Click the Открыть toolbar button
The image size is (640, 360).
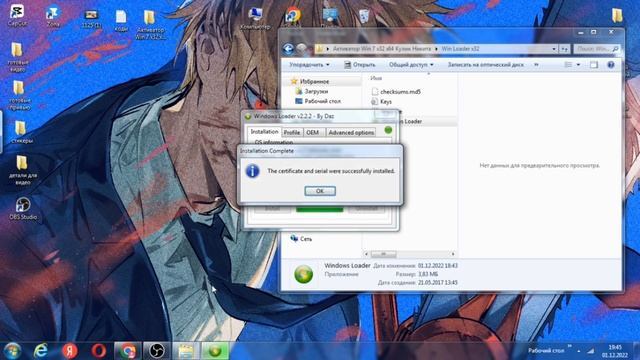click(x=360, y=64)
